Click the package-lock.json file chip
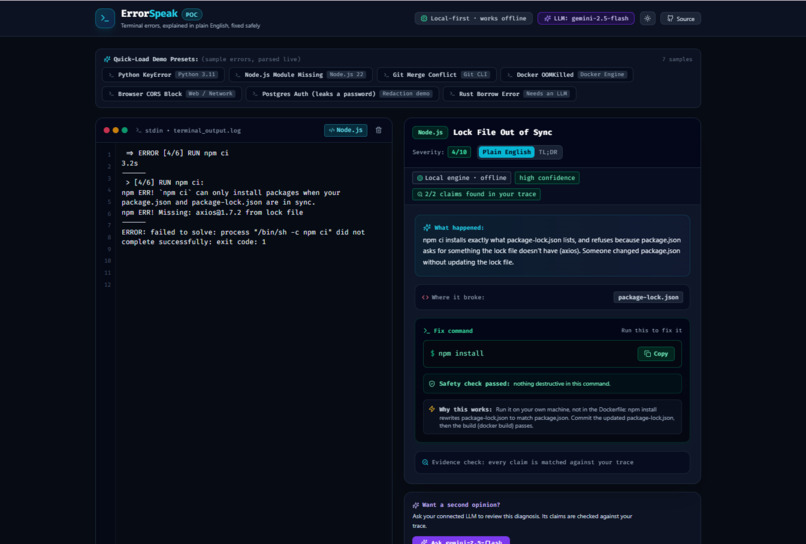 click(648, 297)
